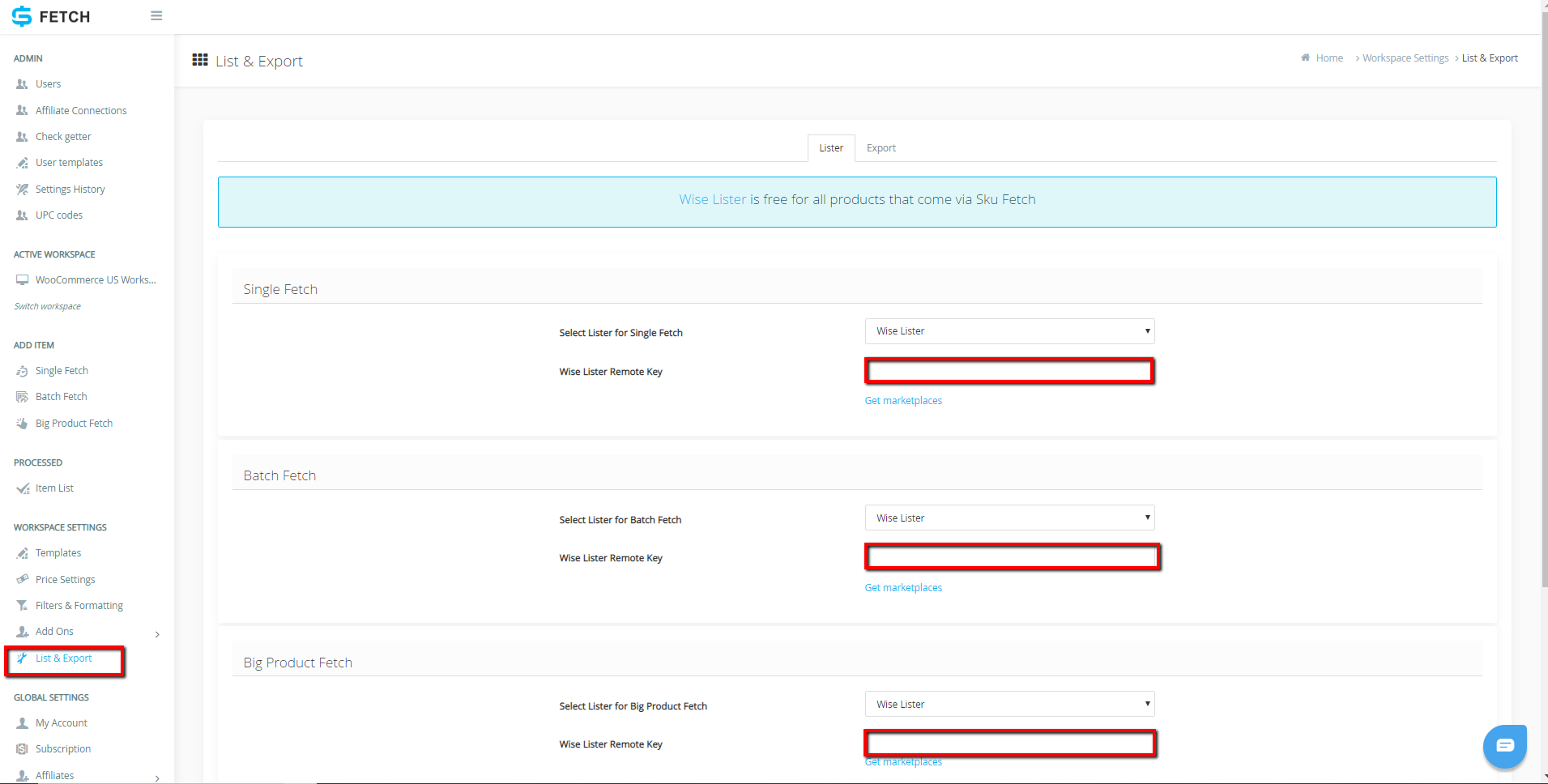Open Templates in workspace settings

click(58, 553)
